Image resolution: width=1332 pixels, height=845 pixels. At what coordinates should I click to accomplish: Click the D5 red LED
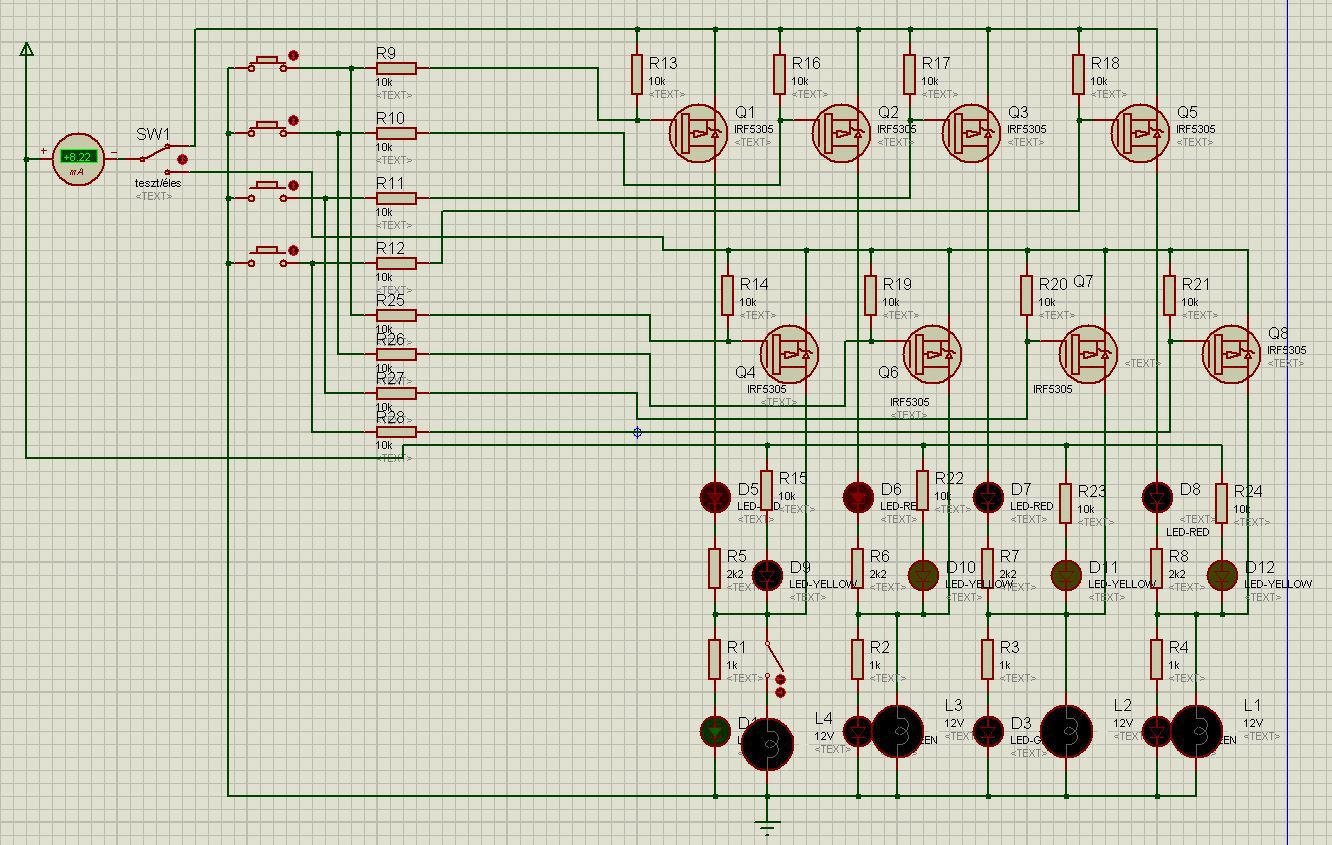pos(715,496)
